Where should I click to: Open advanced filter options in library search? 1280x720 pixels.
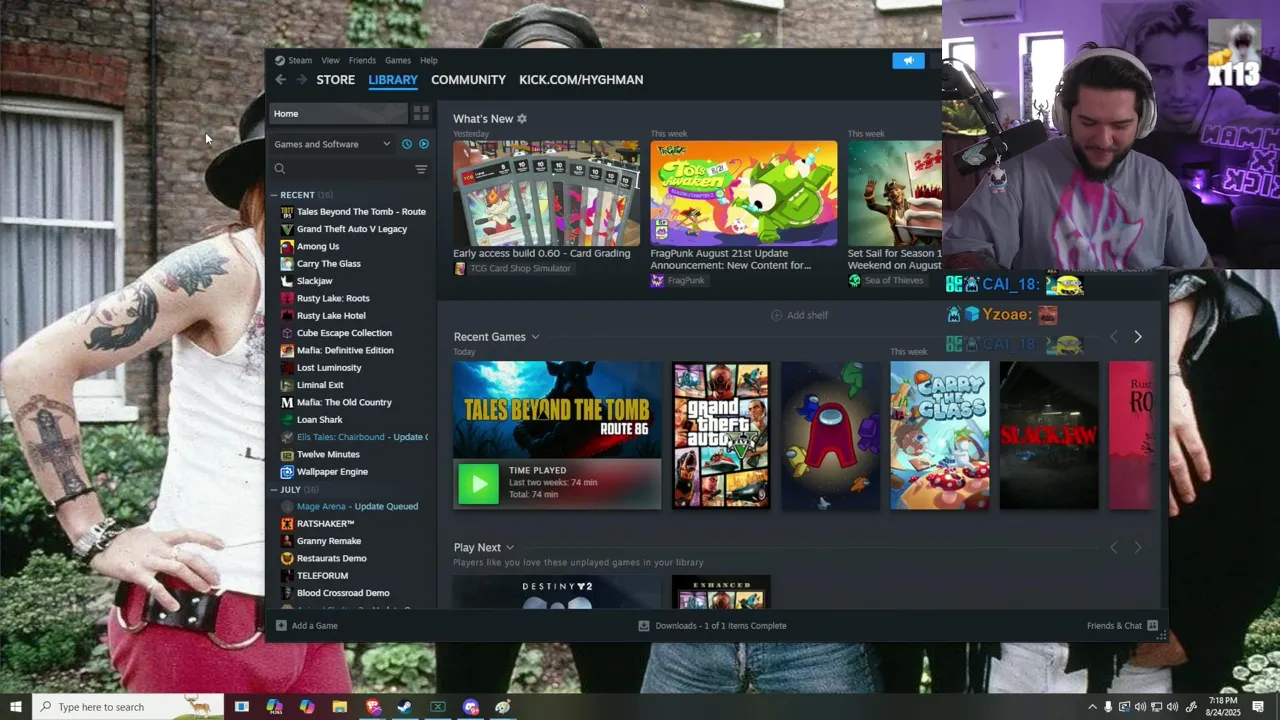[421, 169]
